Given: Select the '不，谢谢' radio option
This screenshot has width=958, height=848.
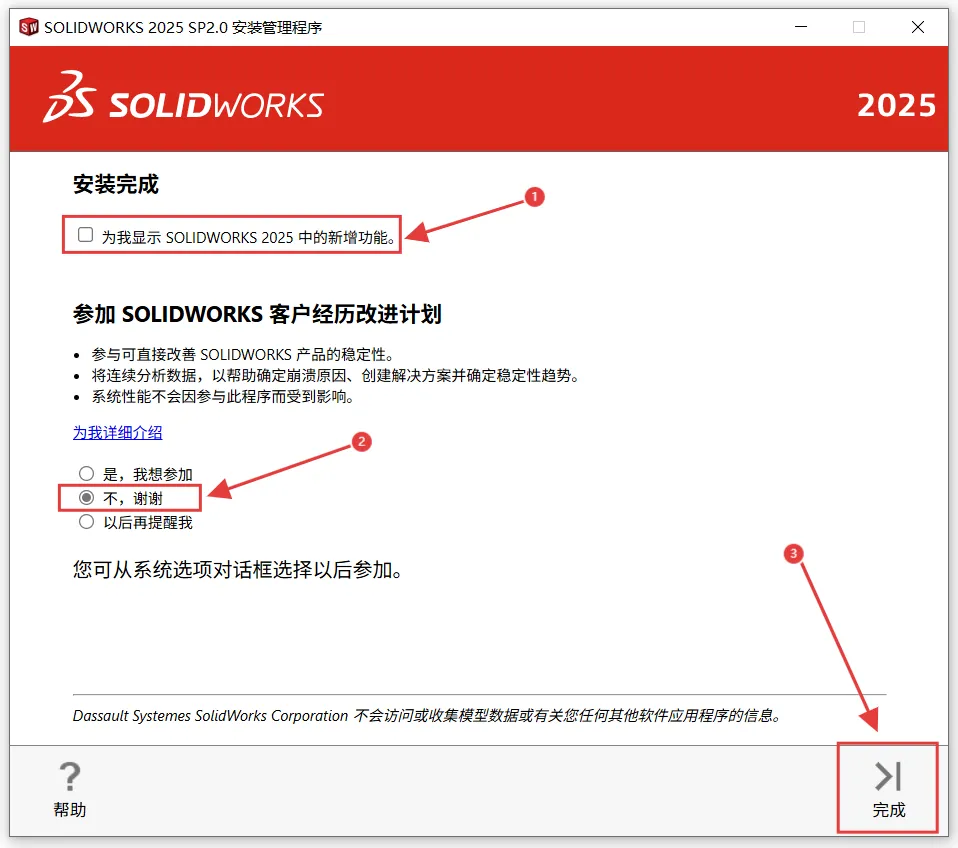Looking at the screenshot, I should coord(86,498).
